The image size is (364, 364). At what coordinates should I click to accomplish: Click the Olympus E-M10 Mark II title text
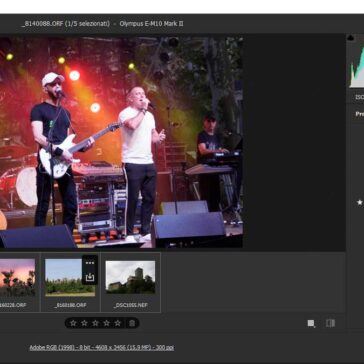(x=151, y=24)
